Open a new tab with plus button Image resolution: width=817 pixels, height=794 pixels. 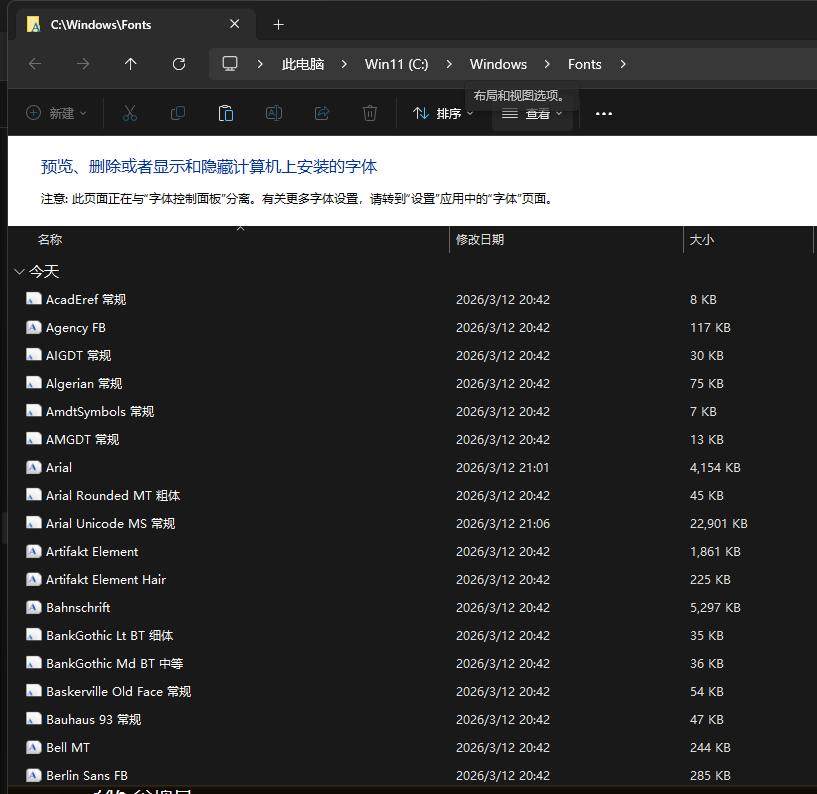279,24
